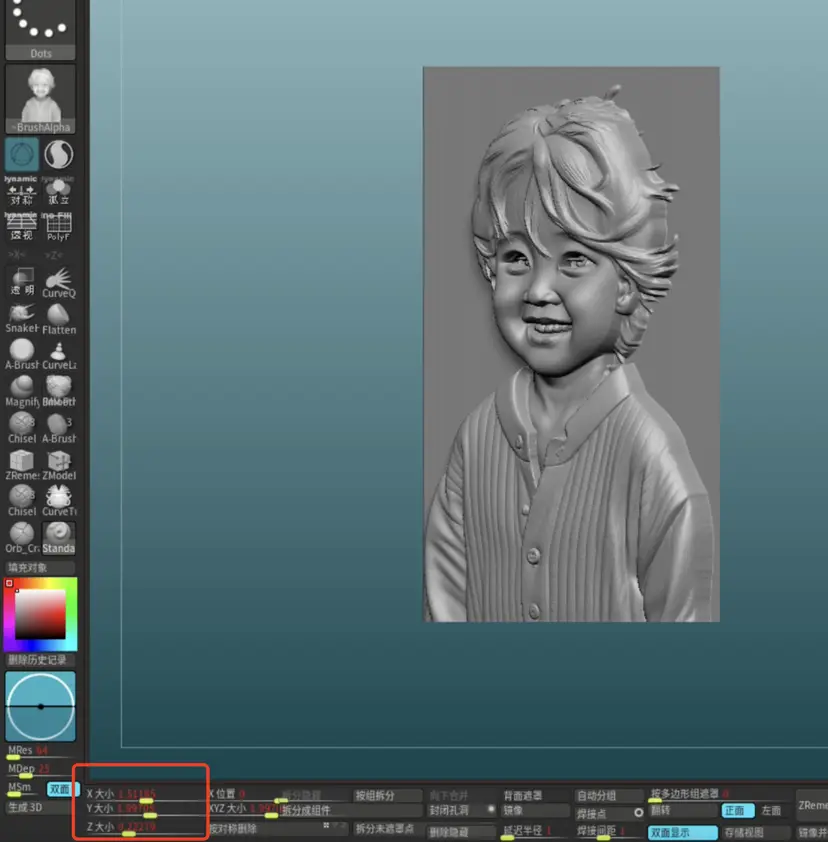Enable the 正面 front view toggle
Screen dimensions: 828x842
coord(735,811)
